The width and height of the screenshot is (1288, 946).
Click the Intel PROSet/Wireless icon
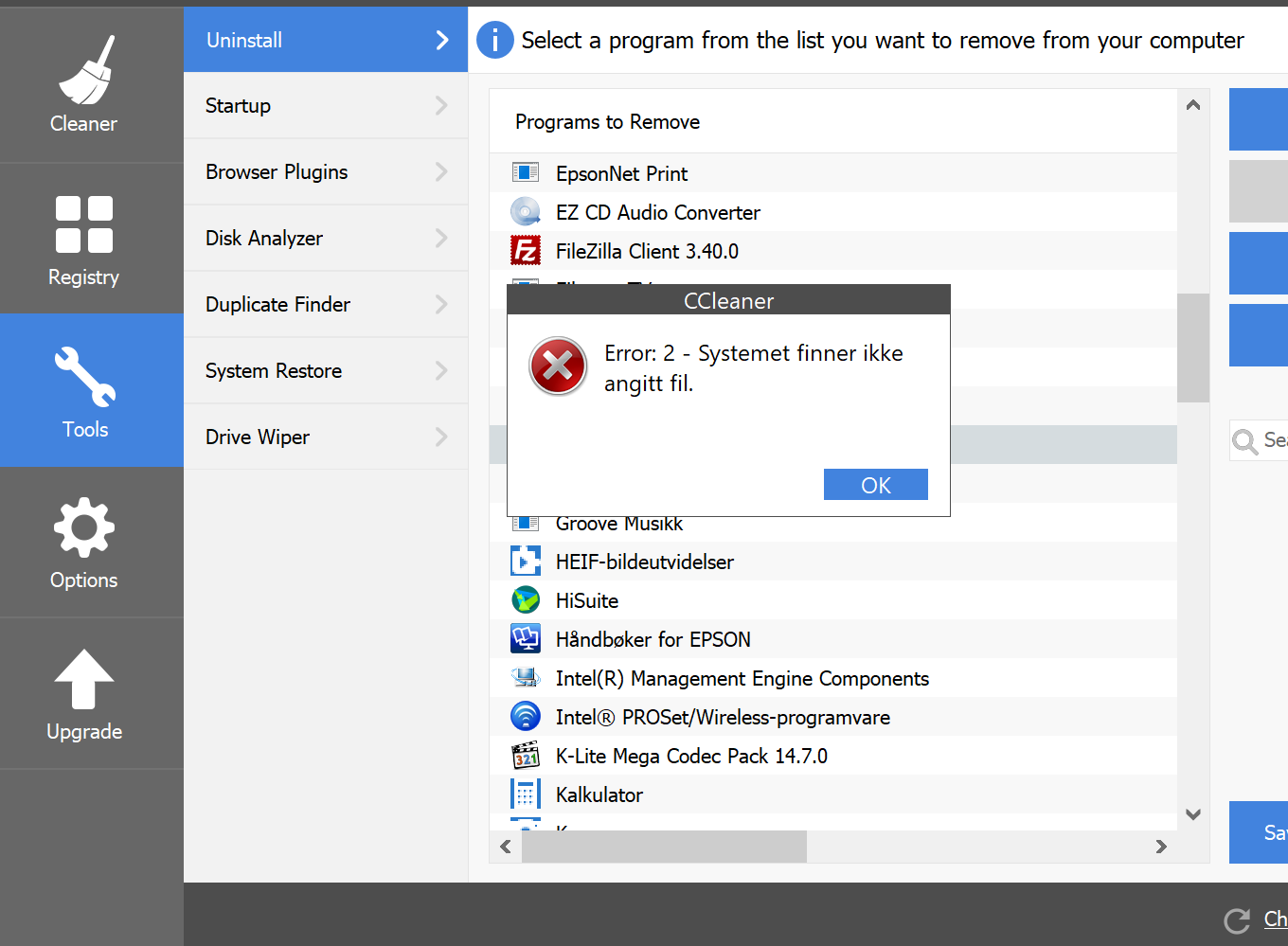click(526, 716)
